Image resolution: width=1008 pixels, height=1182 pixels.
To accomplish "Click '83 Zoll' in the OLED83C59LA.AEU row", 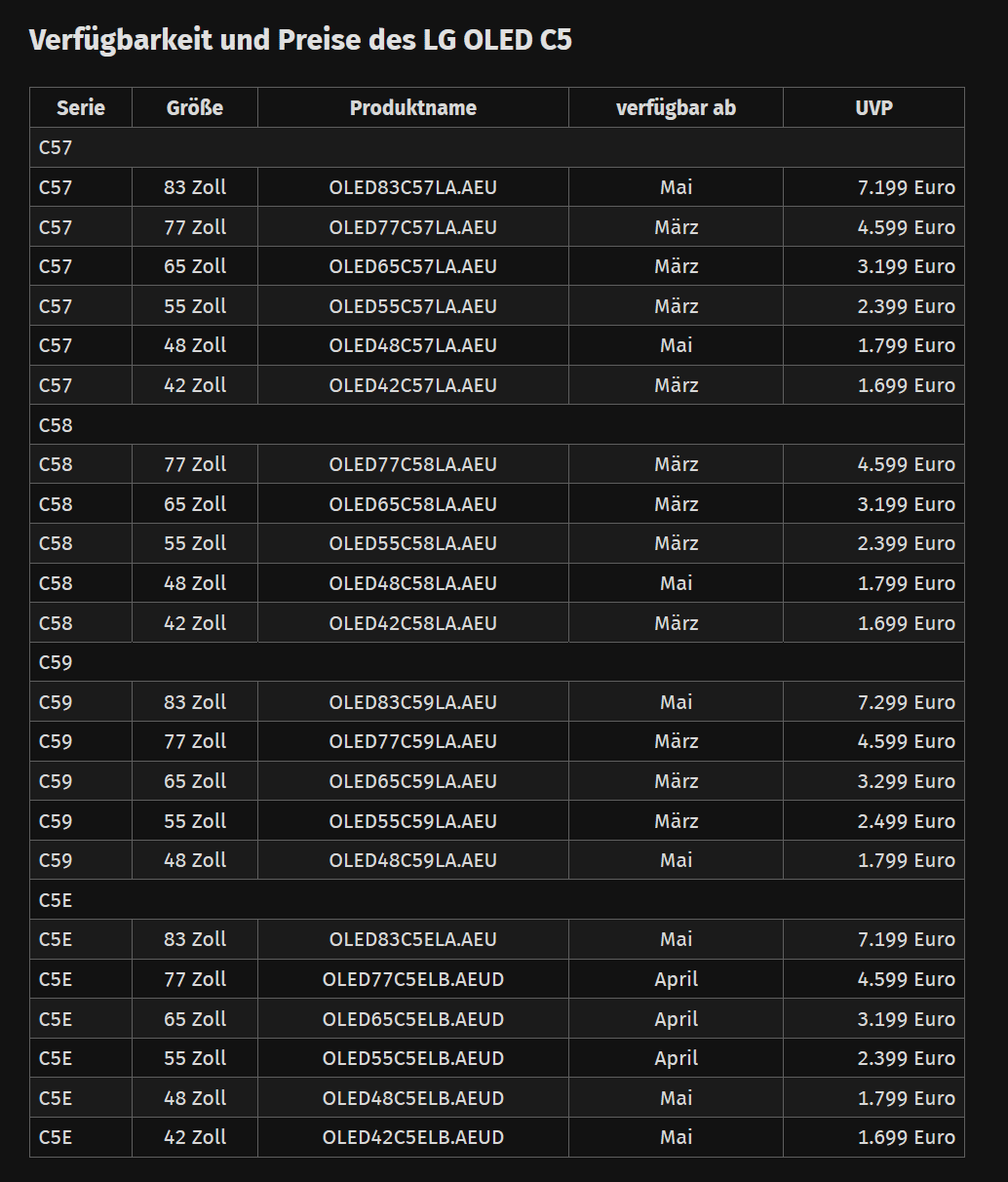I will [195, 702].
